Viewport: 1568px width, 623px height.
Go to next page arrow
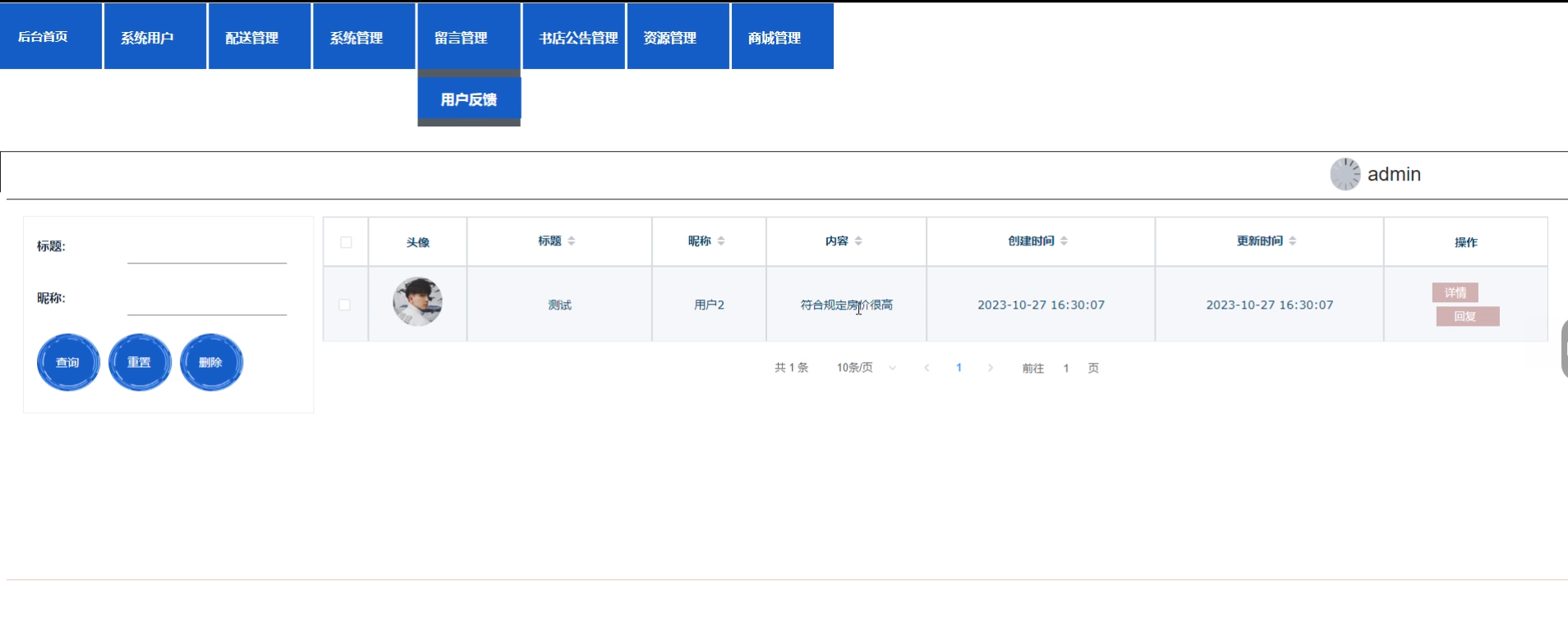(991, 368)
